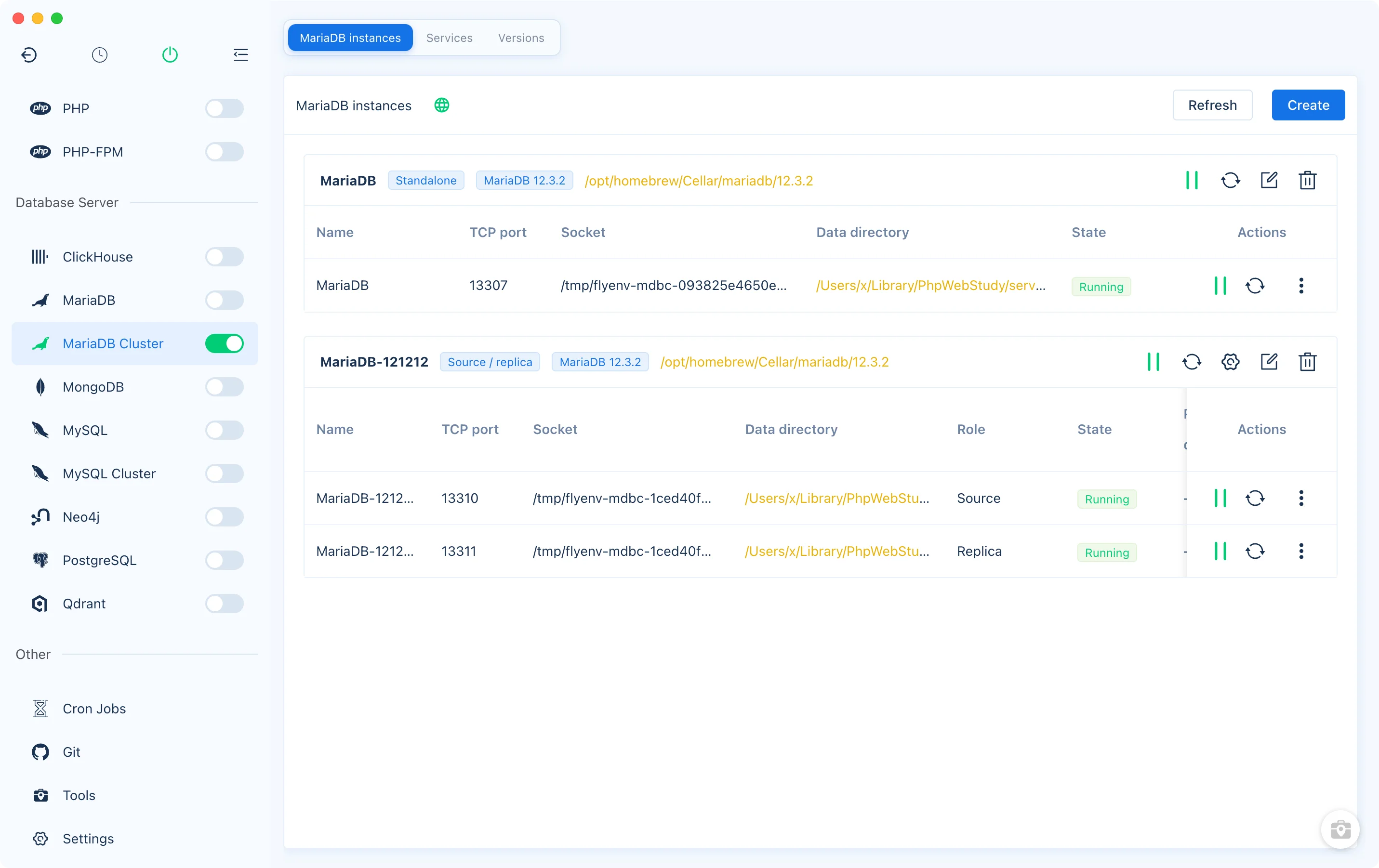
Task: Pause the instance on port 13307
Action: (x=1220, y=286)
